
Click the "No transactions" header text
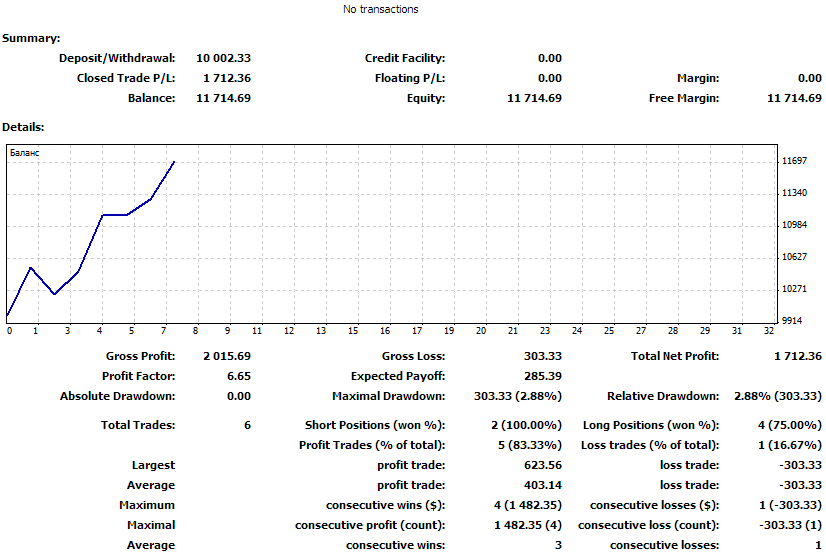[x=380, y=10]
